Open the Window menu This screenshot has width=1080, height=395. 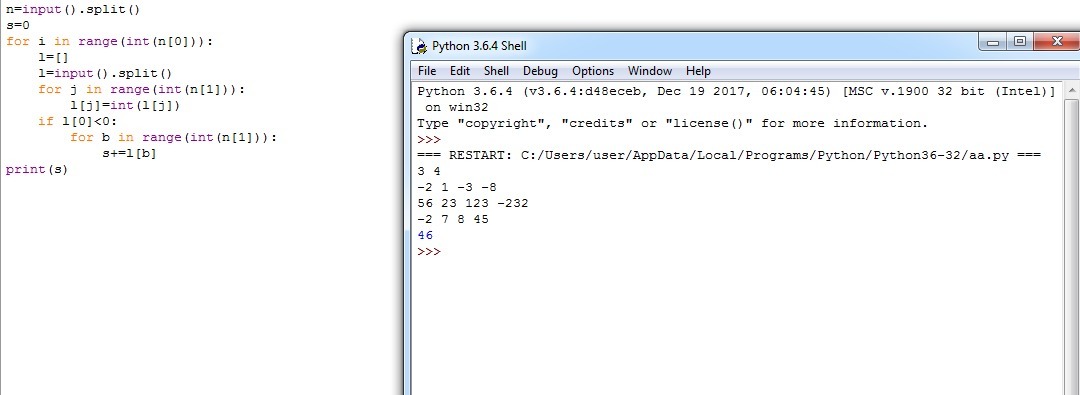(x=650, y=71)
